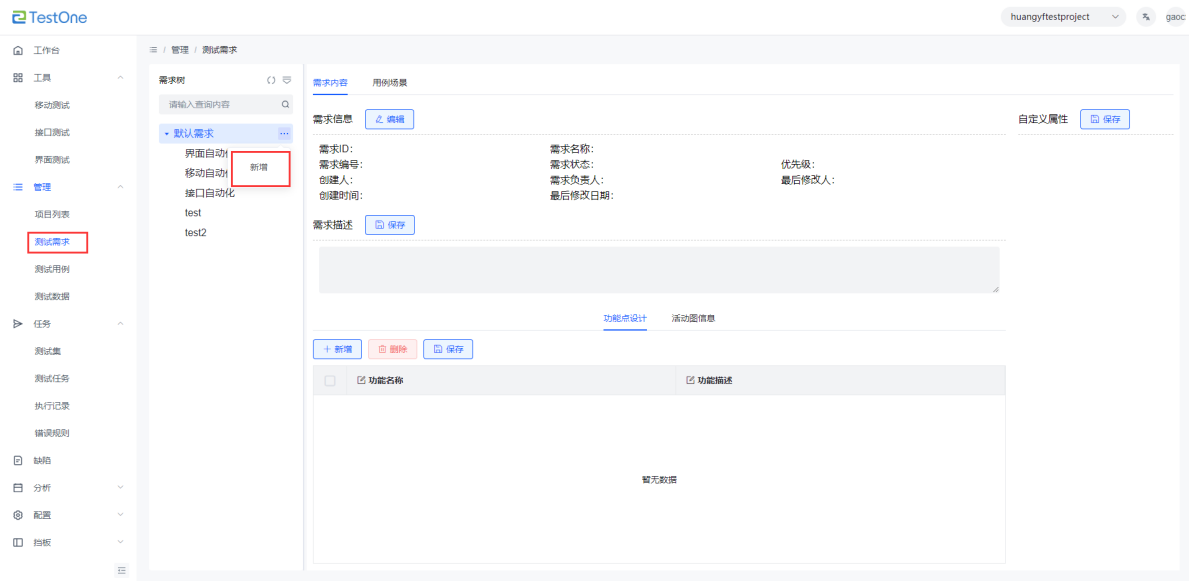Select test2 in the requirement tree
The width and height of the screenshot is (1189, 581).
click(195, 232)
